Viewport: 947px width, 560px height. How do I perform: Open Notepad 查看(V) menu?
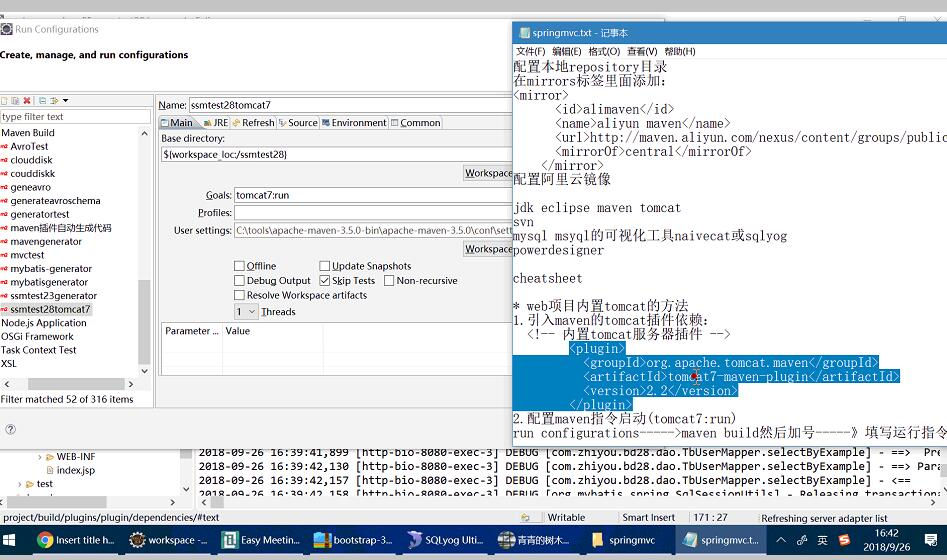(x=642, y=51)
